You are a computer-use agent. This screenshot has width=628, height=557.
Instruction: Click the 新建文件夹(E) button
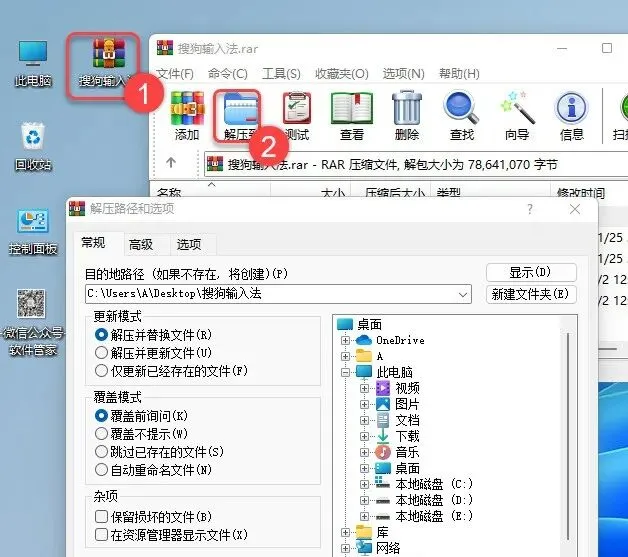[x=531, y=294]
